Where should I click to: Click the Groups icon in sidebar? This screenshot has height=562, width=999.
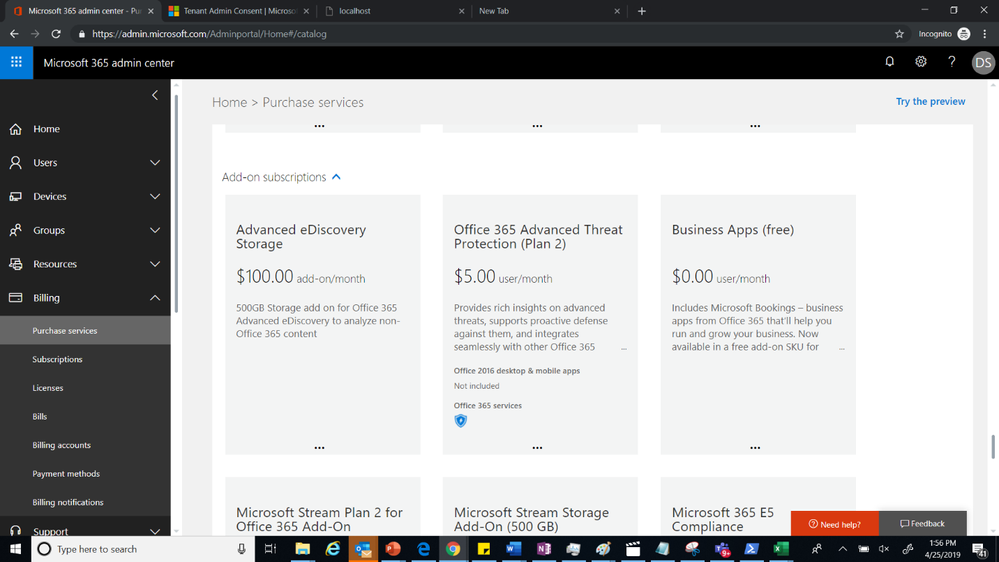16,230
